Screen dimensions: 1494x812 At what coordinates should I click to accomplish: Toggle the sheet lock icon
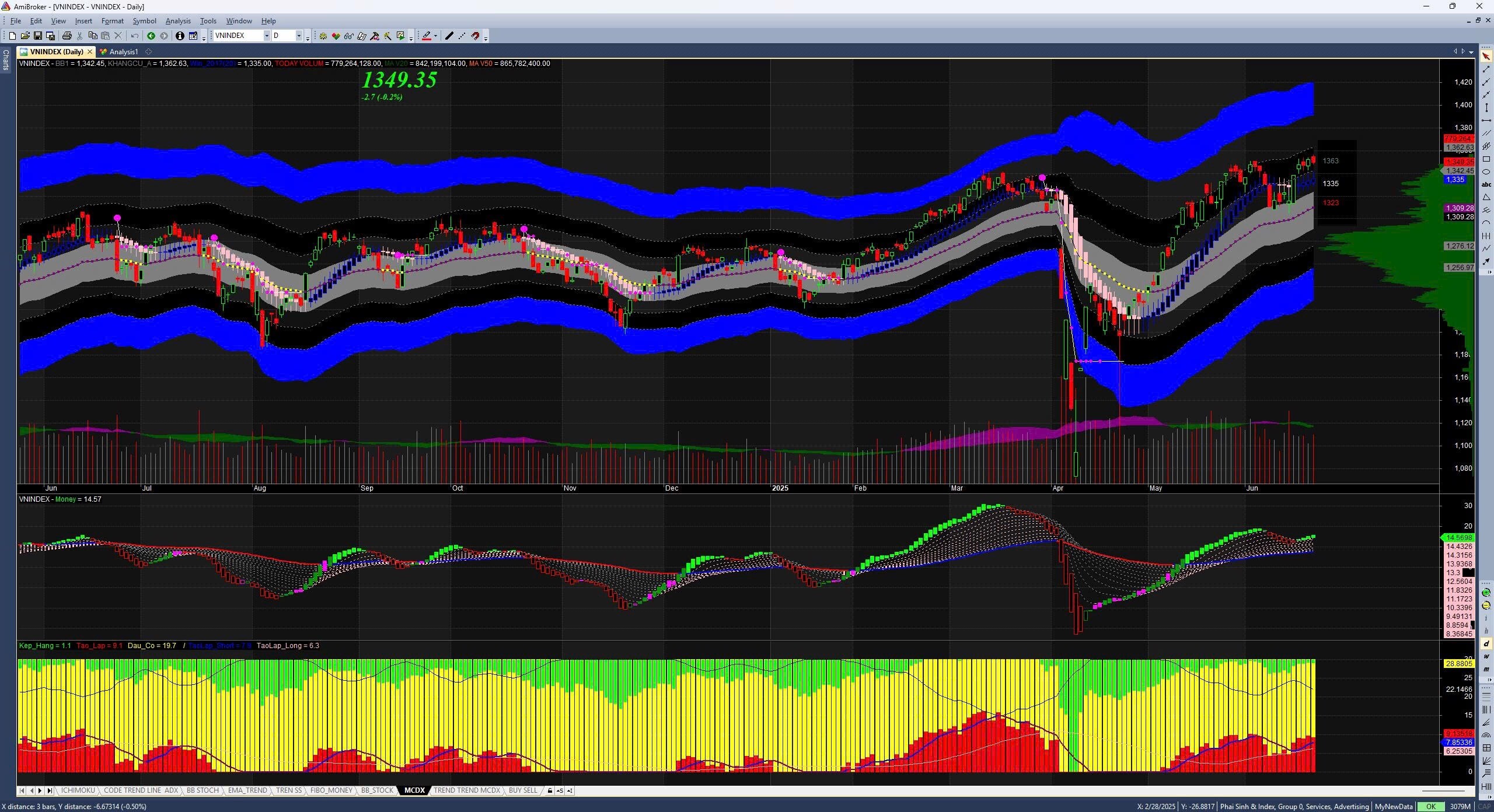pos(550,791)
